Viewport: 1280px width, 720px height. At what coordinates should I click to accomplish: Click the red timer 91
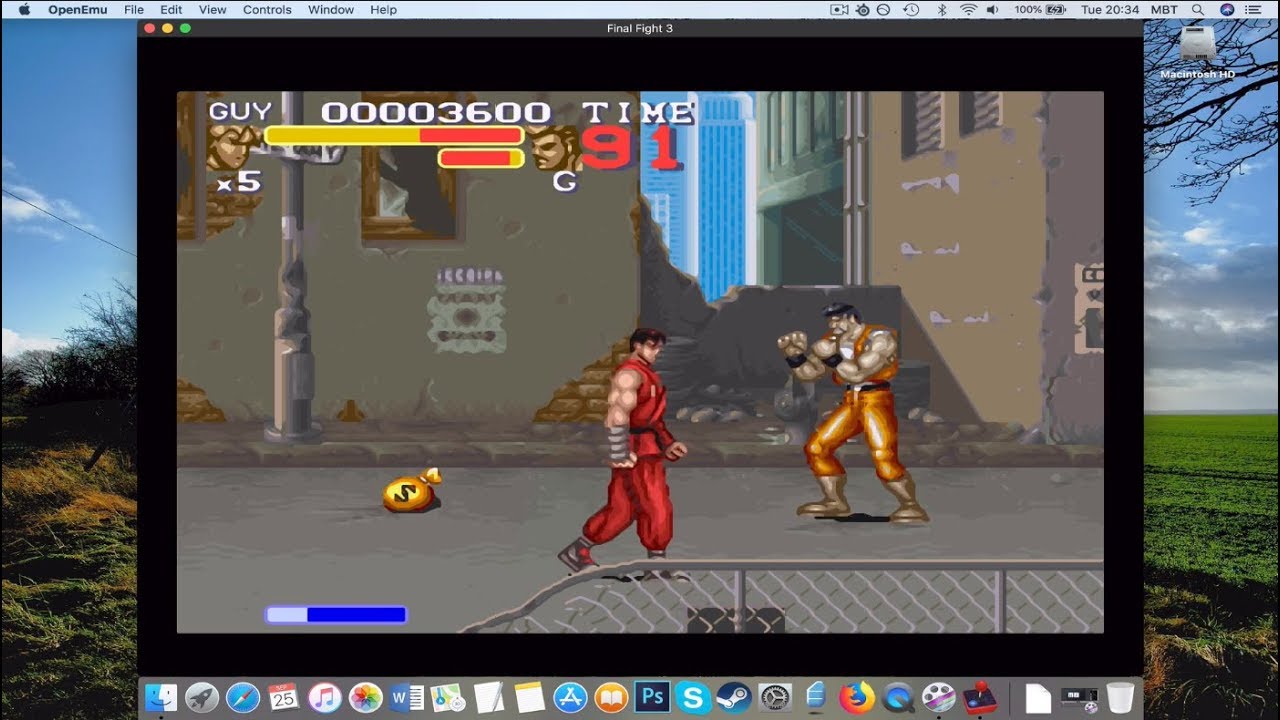[x=630, y=147]
